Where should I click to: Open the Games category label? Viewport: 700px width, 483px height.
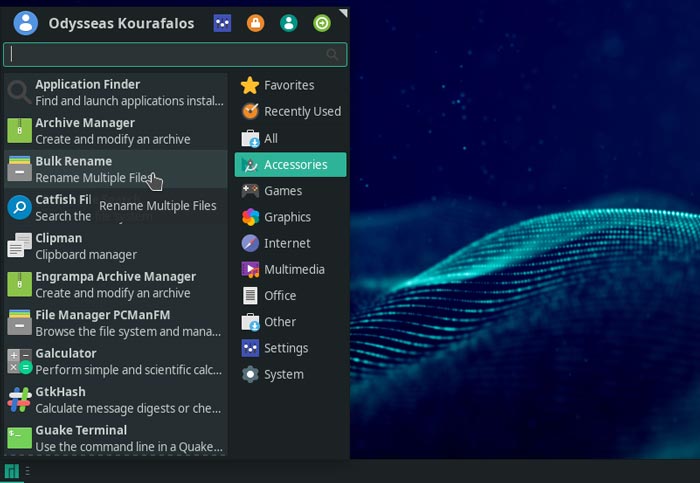283,191
